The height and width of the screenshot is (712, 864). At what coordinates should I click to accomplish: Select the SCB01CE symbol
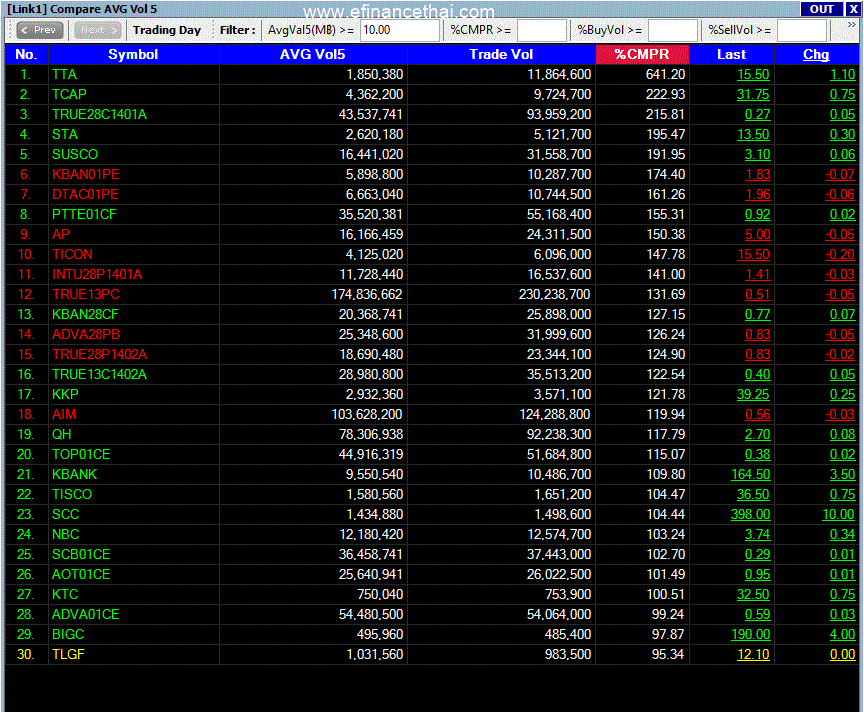tap(82, 555)
